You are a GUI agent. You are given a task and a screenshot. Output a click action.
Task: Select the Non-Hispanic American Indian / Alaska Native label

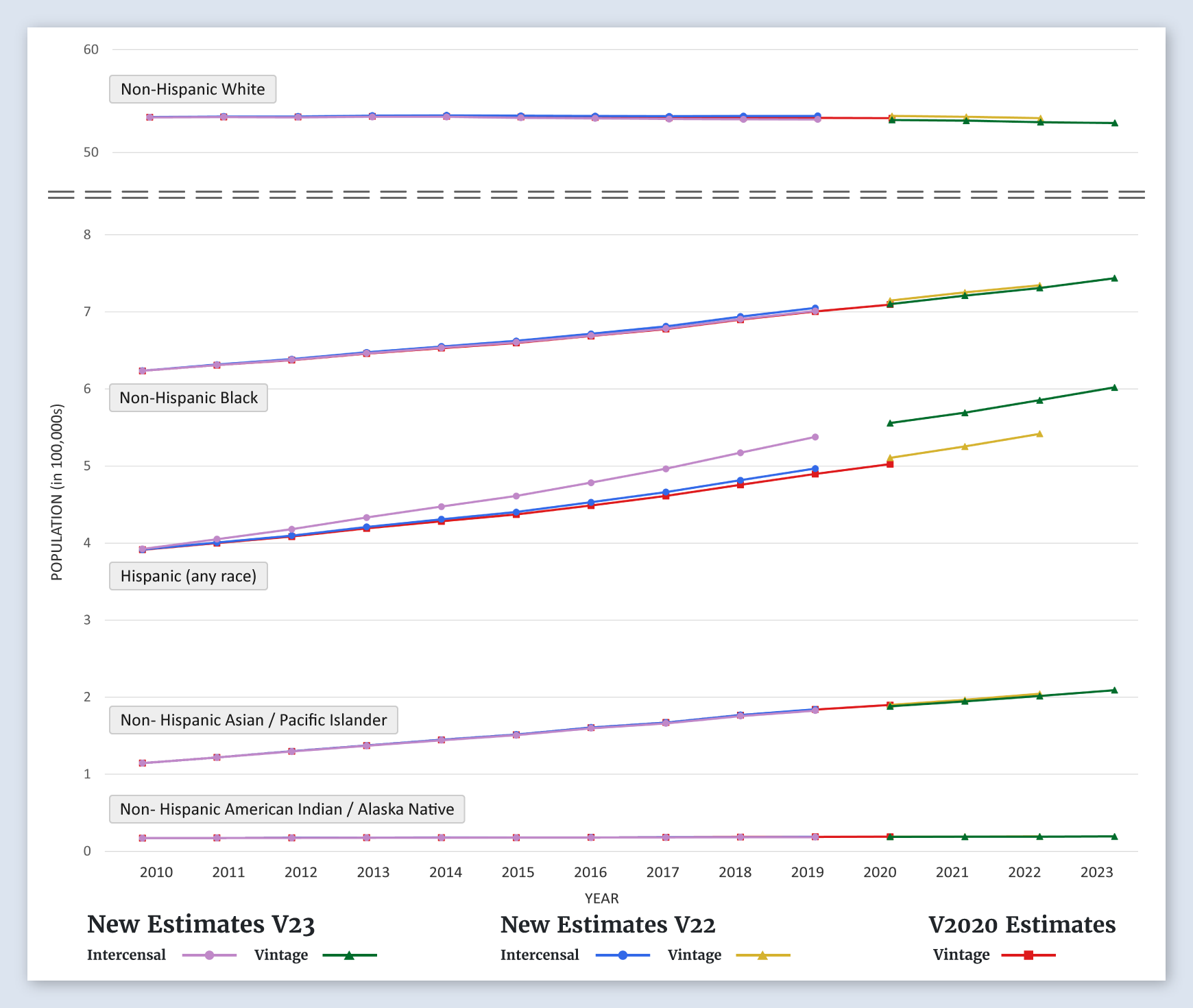coord(287,809)
